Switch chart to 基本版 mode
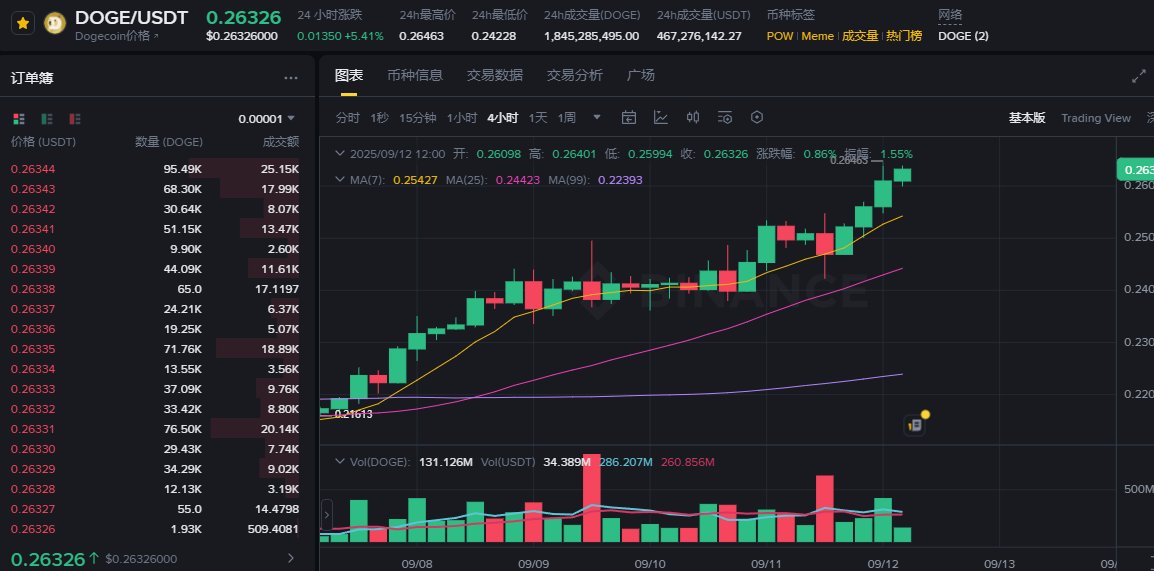The width and height of the screenshot is (1154, 571). point(1027,118)
